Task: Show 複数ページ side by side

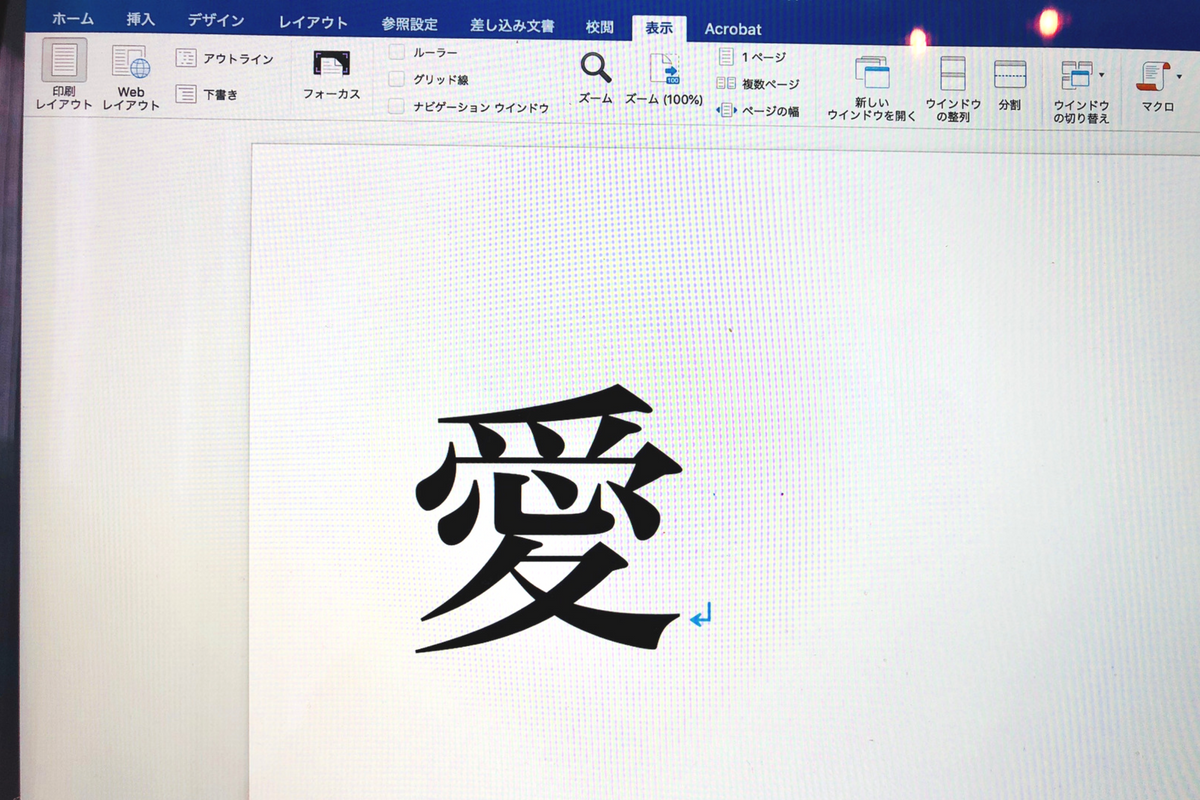Action: tap(758, 84)
